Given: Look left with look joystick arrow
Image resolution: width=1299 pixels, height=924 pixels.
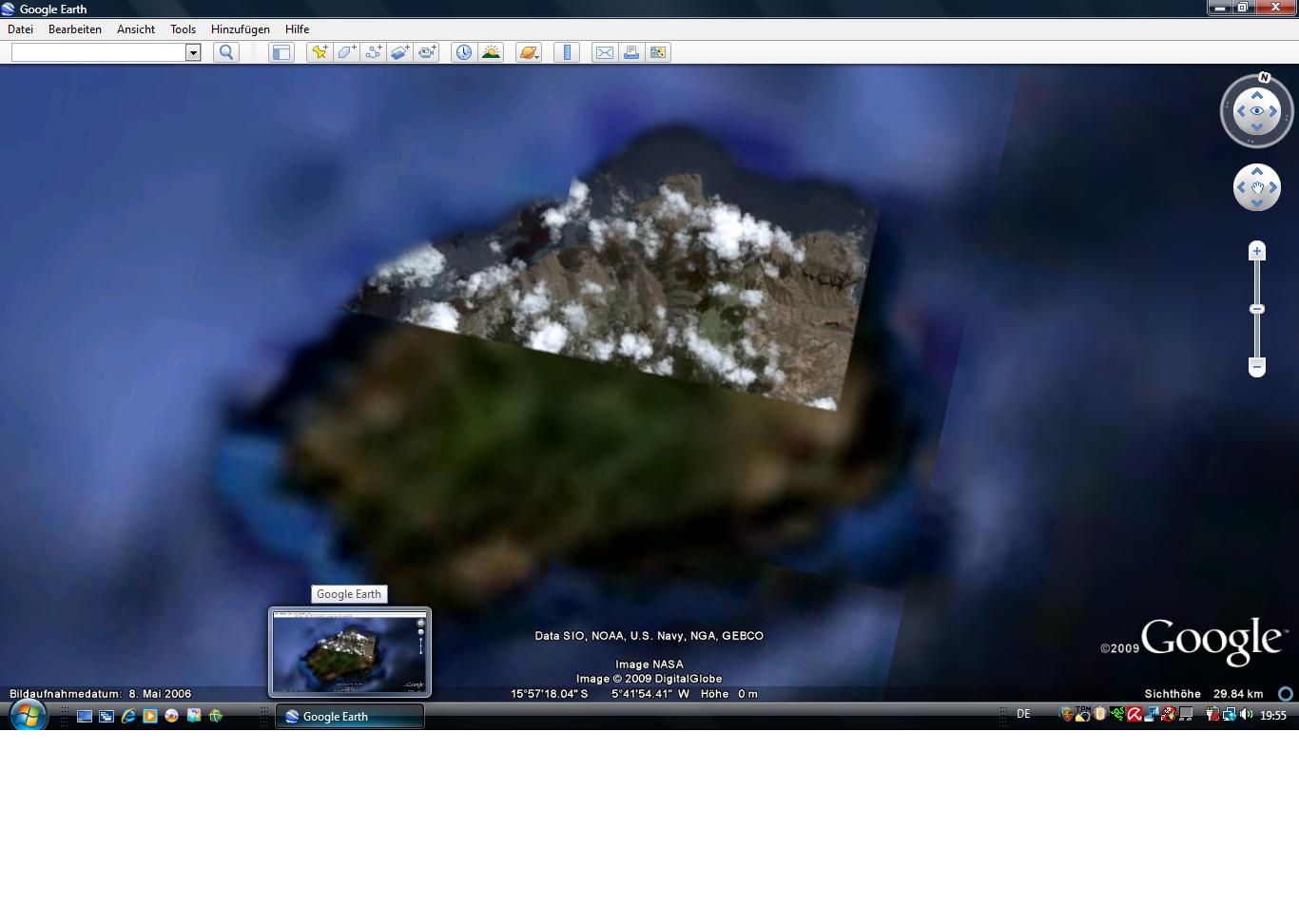Looking at the screenshot, I should (x=1241, y=111).
